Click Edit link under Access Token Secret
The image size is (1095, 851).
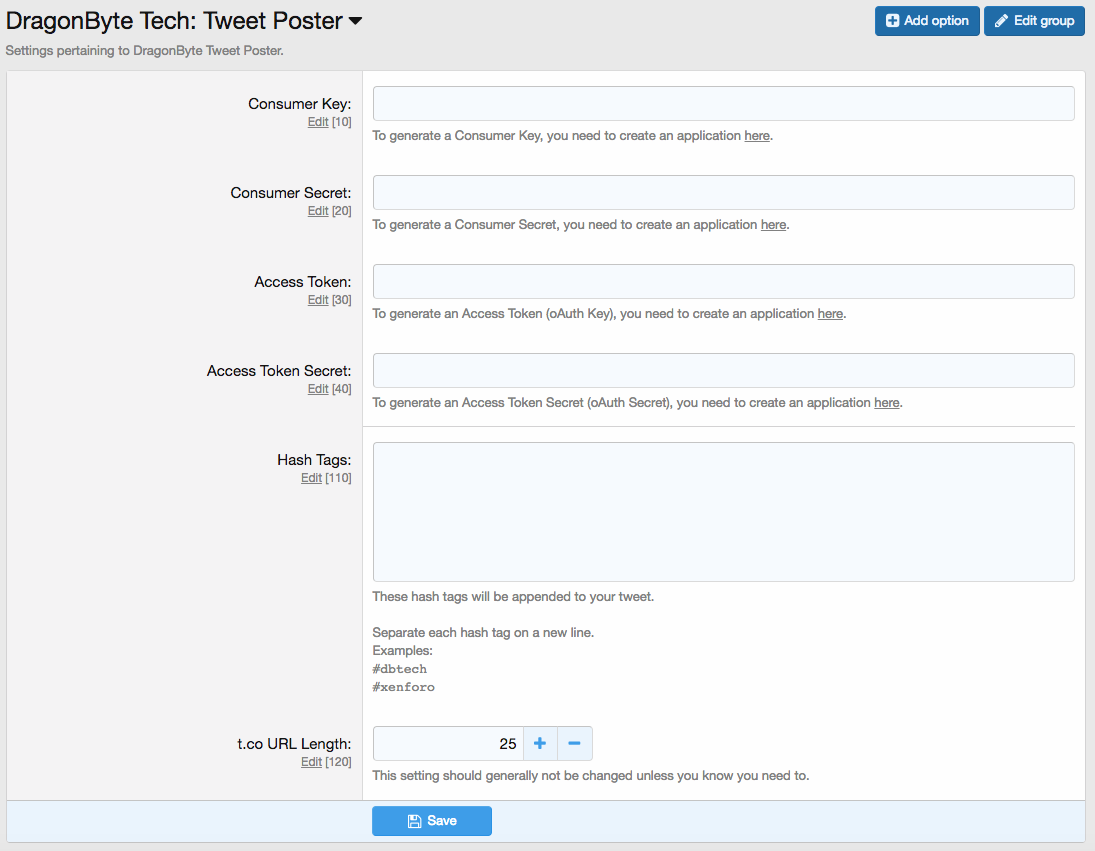coord(318,389)
